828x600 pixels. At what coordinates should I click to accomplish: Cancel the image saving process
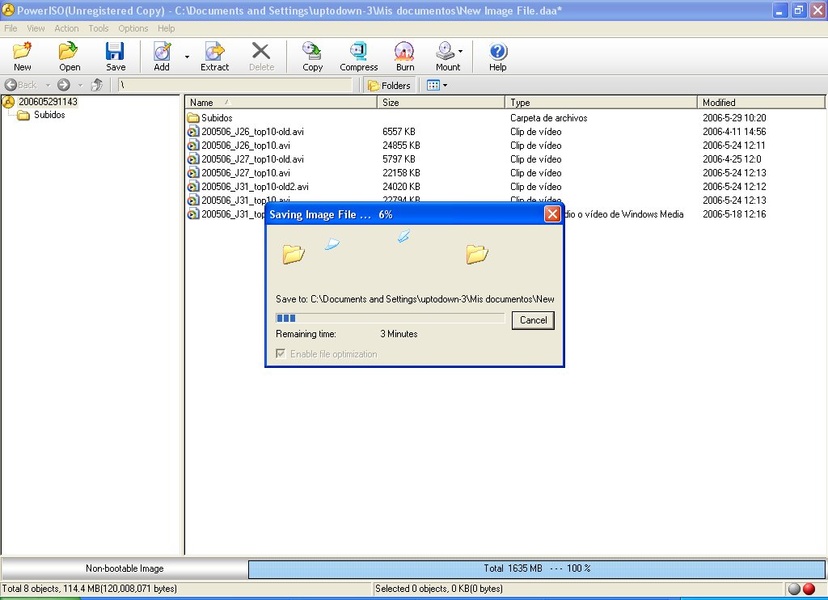(x=533, y=320)
